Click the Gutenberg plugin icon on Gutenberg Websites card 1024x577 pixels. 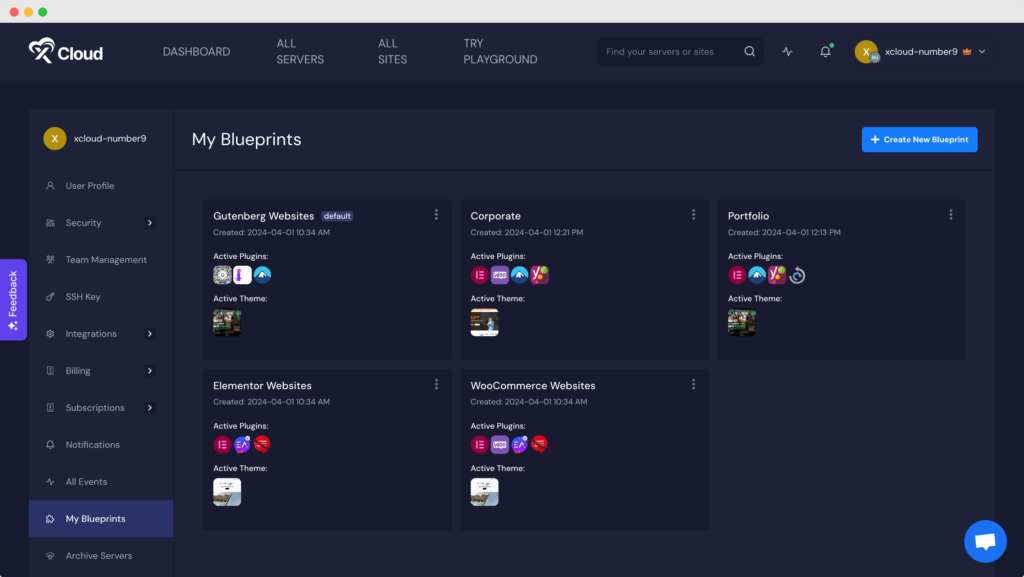(222, 274)
